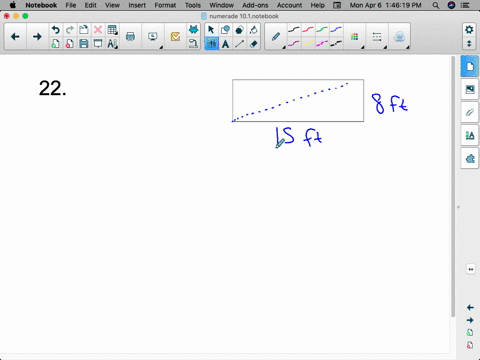Open the transparency tool dropdown
480x360 pixels.
(x=399, y=37)
